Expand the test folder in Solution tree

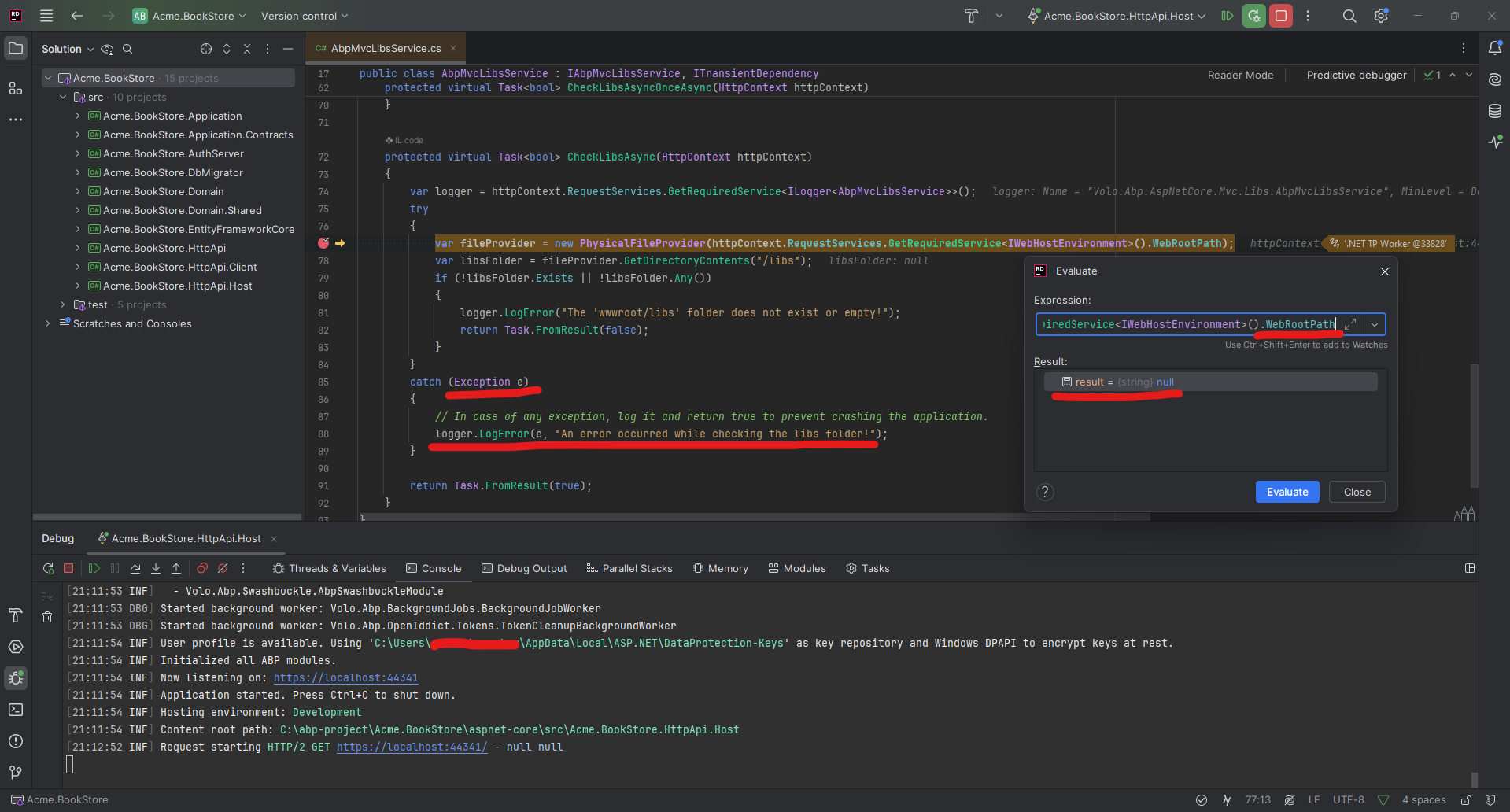pos(63,304)
